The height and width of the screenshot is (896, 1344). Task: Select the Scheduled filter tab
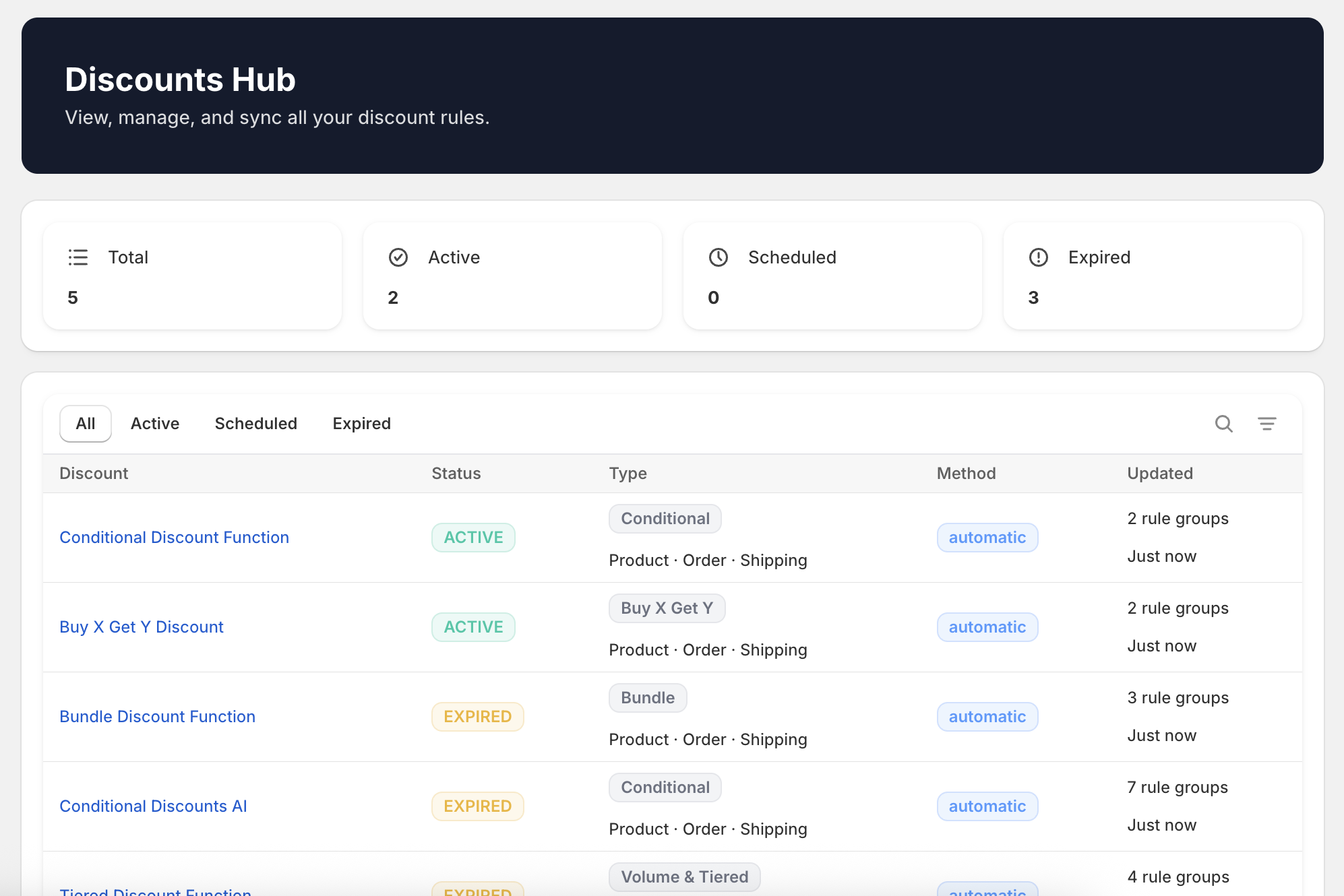pyautogui.click(x=256, y=423)
